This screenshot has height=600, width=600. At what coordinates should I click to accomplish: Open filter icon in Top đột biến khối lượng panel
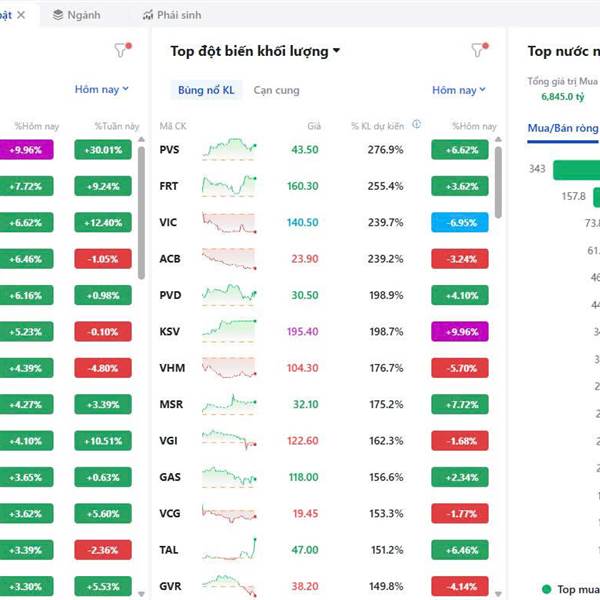click(x=479, y=49)
